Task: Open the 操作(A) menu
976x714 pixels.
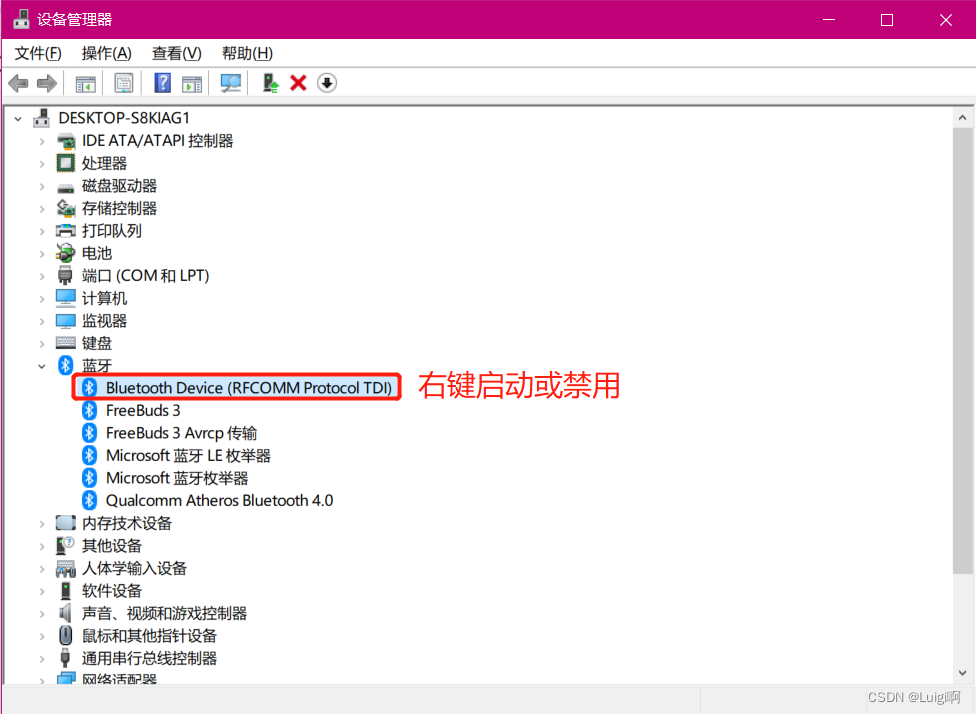Action: tap(106, 54)
